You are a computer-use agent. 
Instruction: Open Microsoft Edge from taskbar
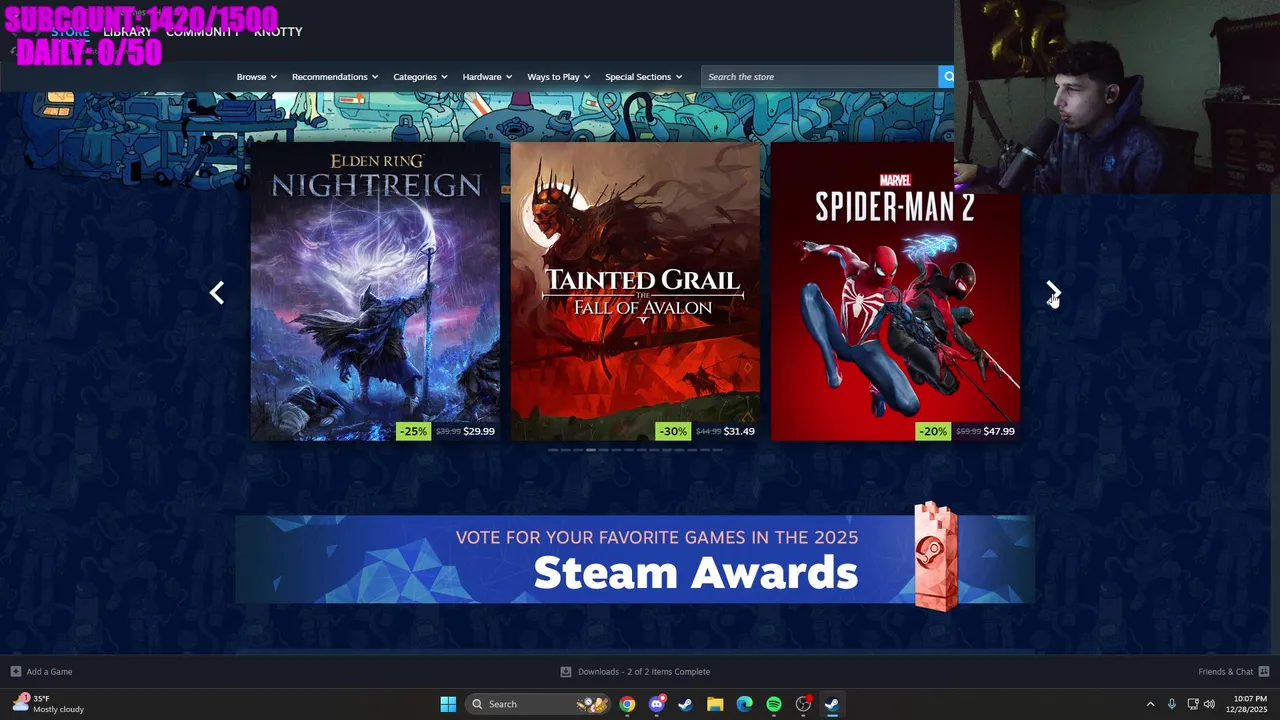[x=744, y=704]
